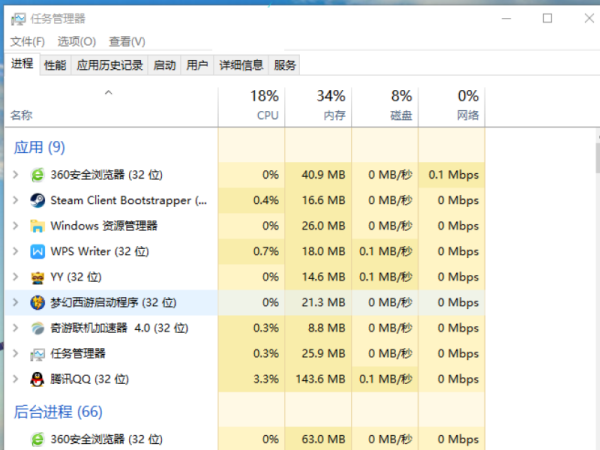Expand the Steam Client Bootstrapper row
This screenshot has height=450, width=600.
pos(15,201)
